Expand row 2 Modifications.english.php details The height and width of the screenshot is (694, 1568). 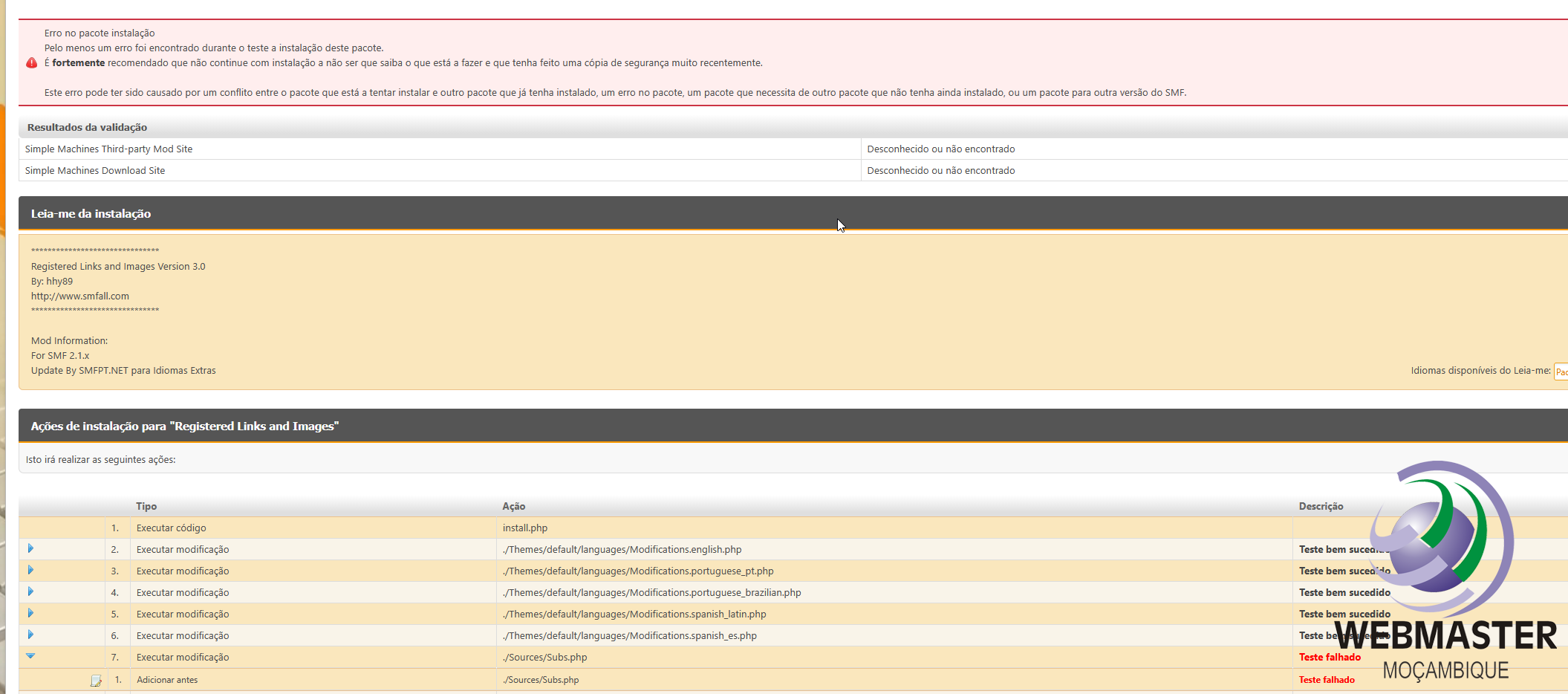[30, 548]
